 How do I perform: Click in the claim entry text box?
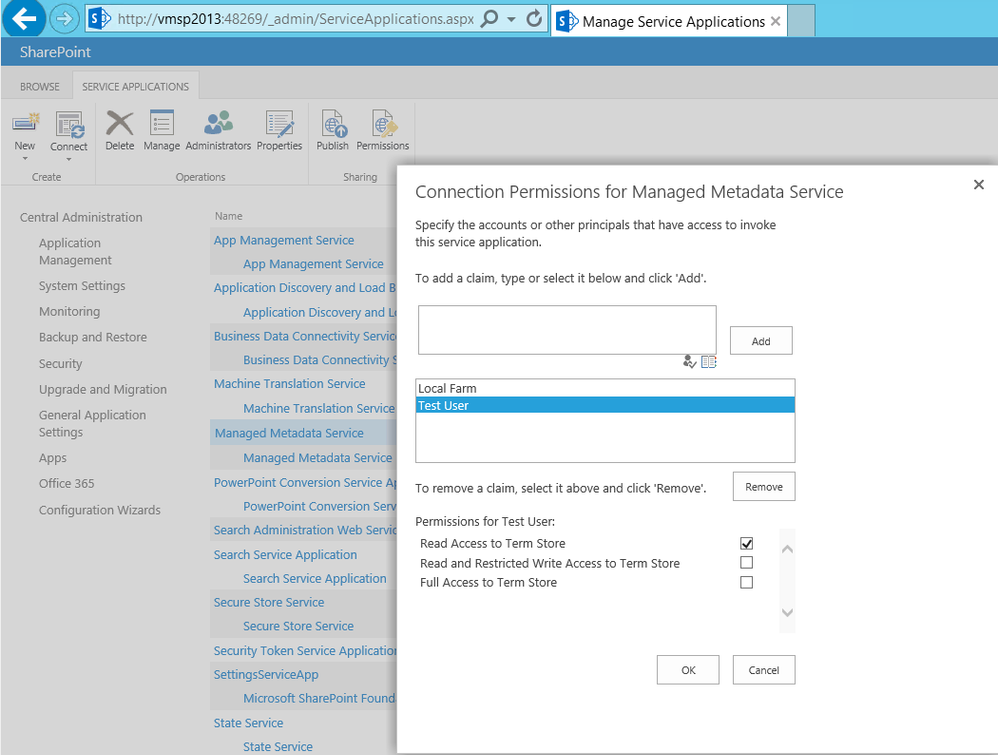567,330
